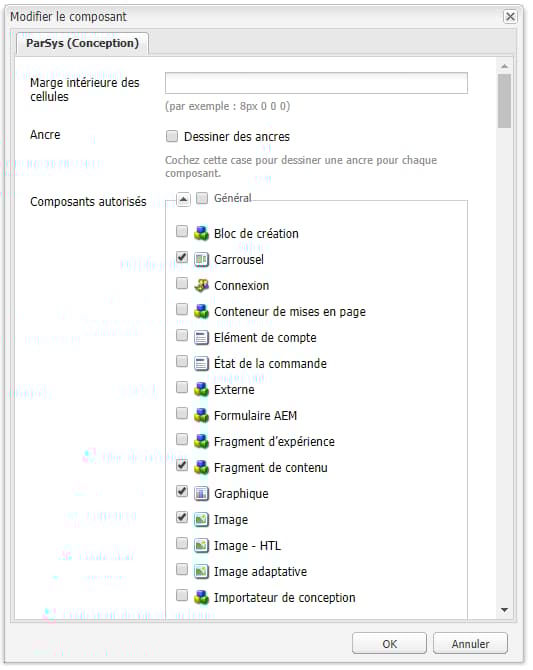Collapse the Général components group
The width and height of the screenshot is (533, 670).
(183, 199)
